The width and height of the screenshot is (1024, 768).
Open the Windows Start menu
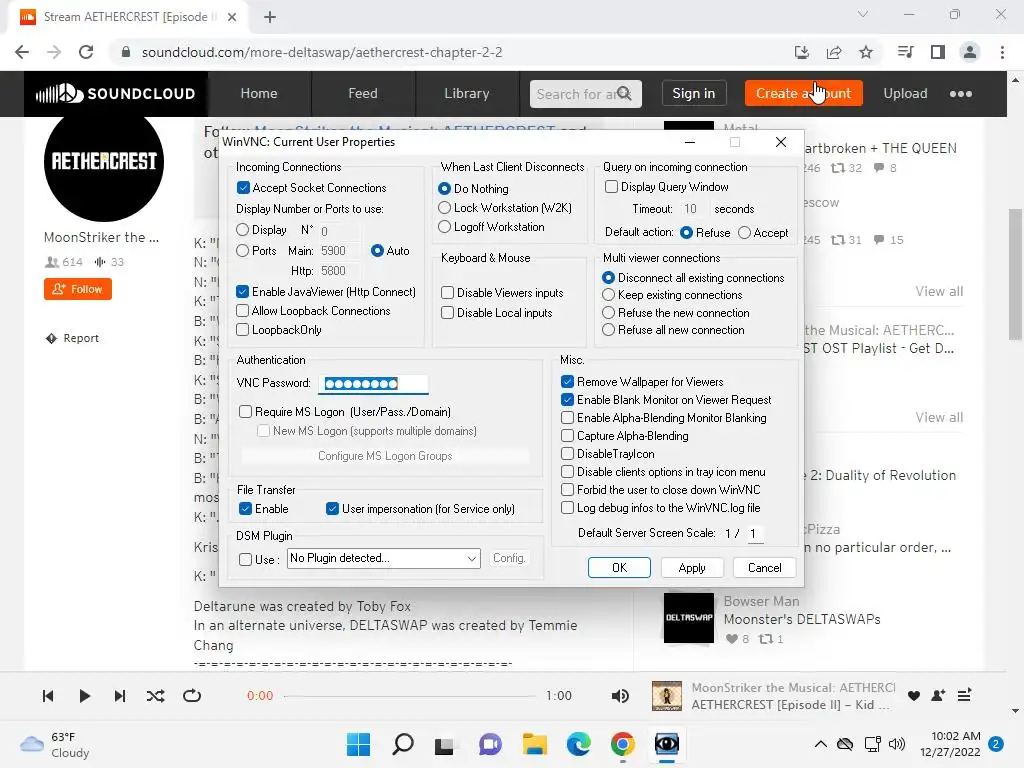pos(358,744)
